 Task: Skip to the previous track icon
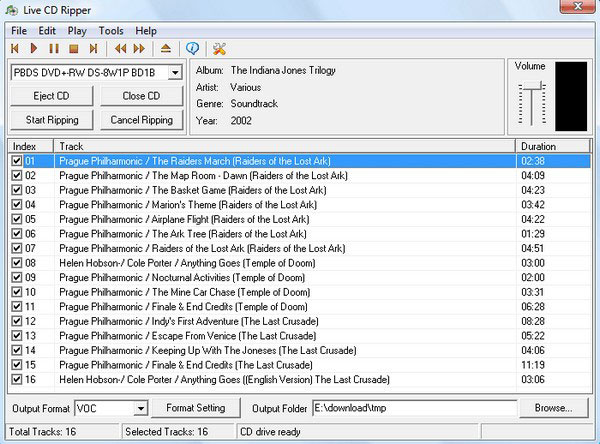pyautogui.click(x=16, y=48)
